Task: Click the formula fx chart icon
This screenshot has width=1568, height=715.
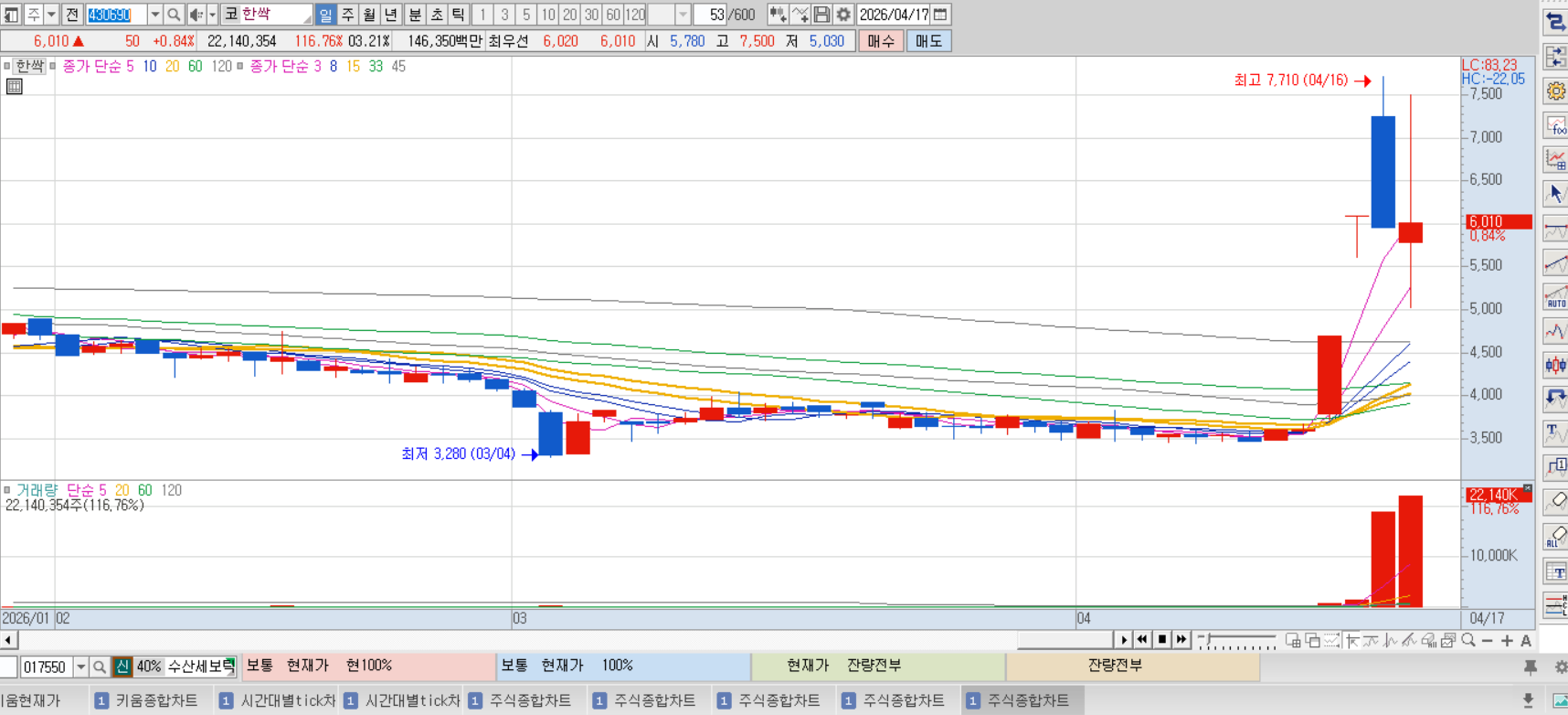Action: (1555, 125)
